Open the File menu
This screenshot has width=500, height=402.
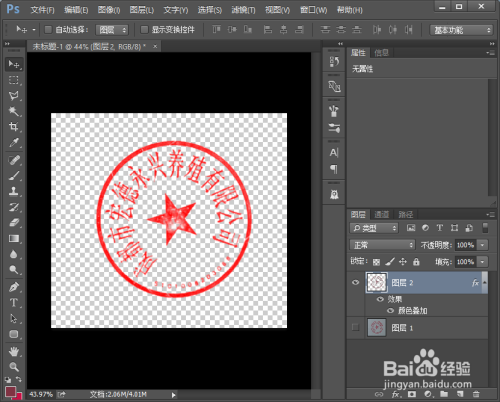click(x=42, y=10)
